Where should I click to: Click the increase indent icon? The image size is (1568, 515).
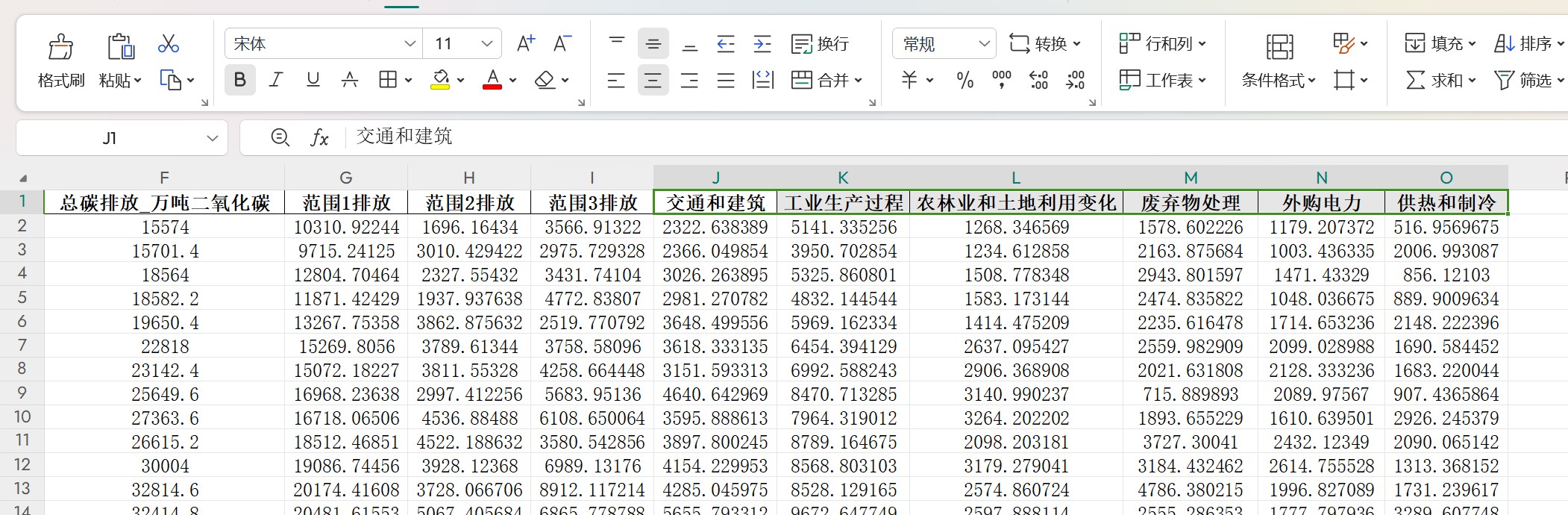762,44
